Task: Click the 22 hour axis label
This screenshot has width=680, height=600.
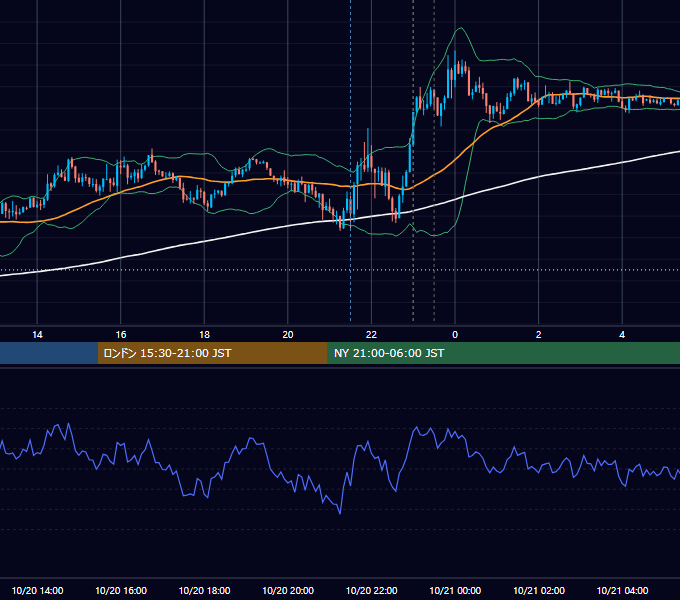Action: coord(371,335)
